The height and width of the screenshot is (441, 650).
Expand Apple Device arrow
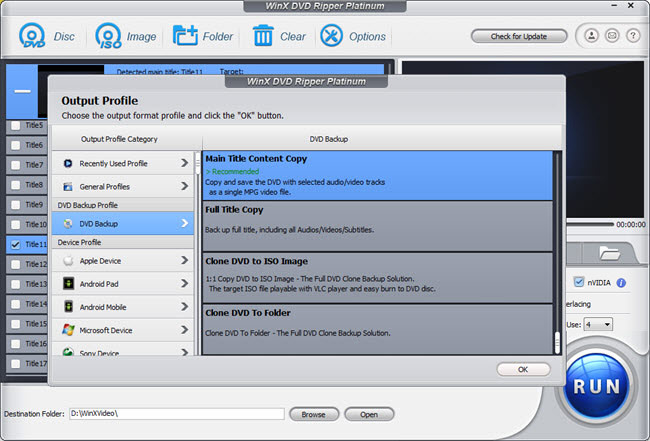185,260
